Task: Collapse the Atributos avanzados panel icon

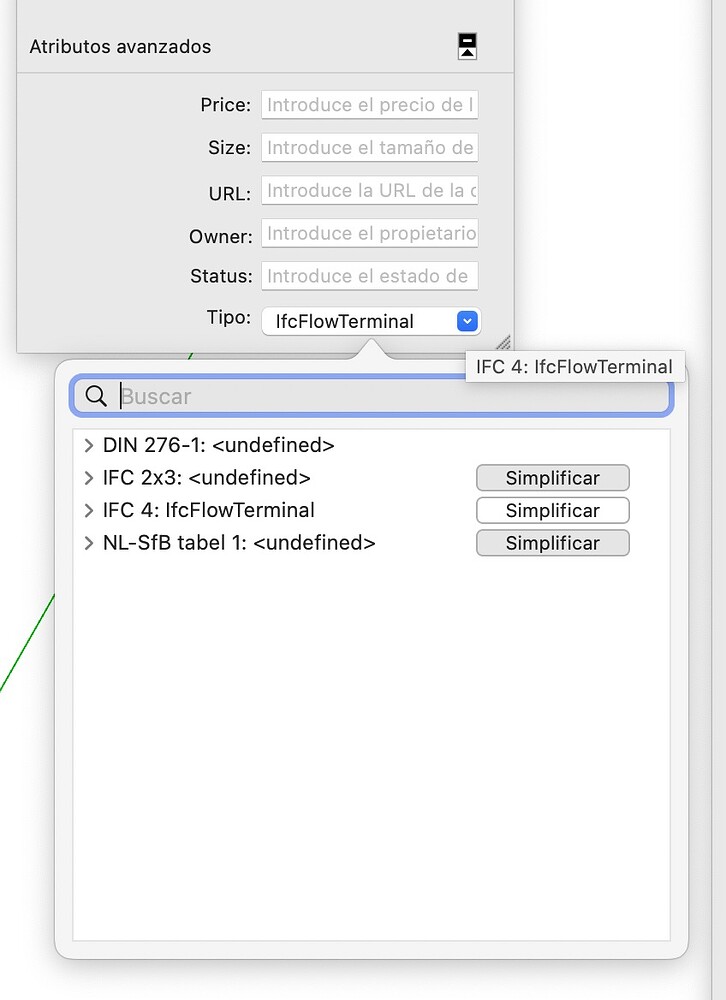Action: [467, 47]
